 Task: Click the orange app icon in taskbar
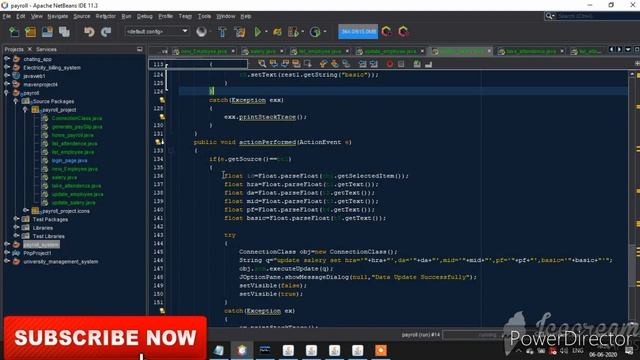coord(380,350)
